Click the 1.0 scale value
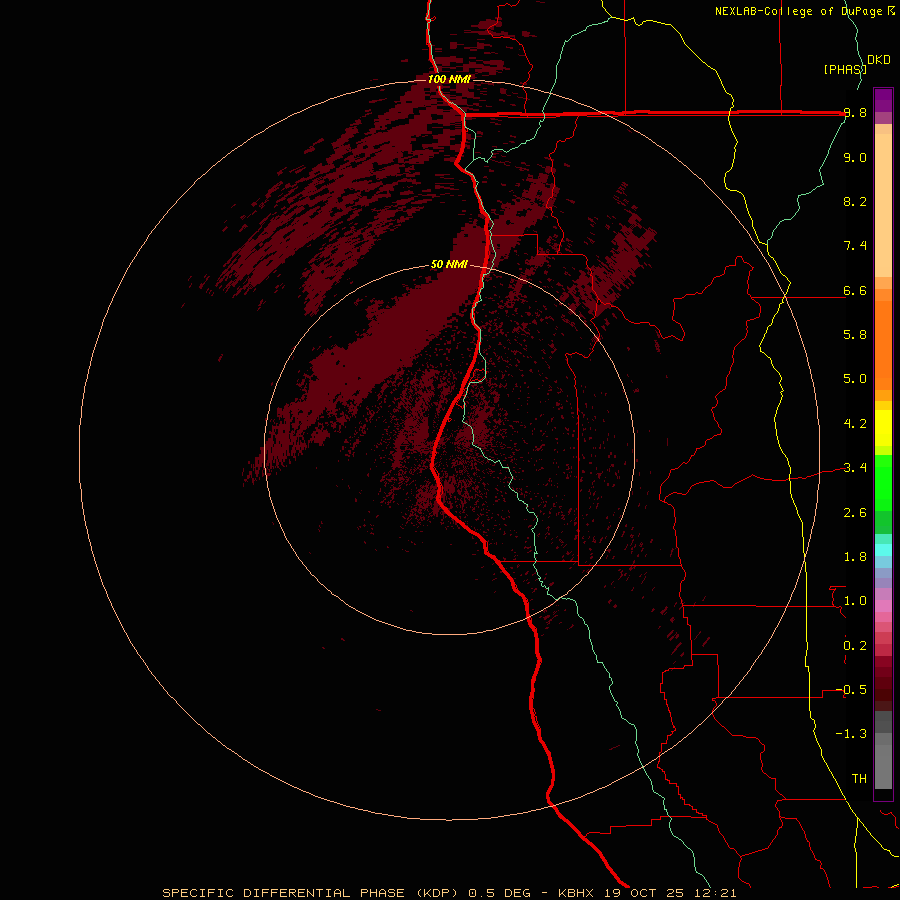Screen dimensions: 900x900 point(855,600)
